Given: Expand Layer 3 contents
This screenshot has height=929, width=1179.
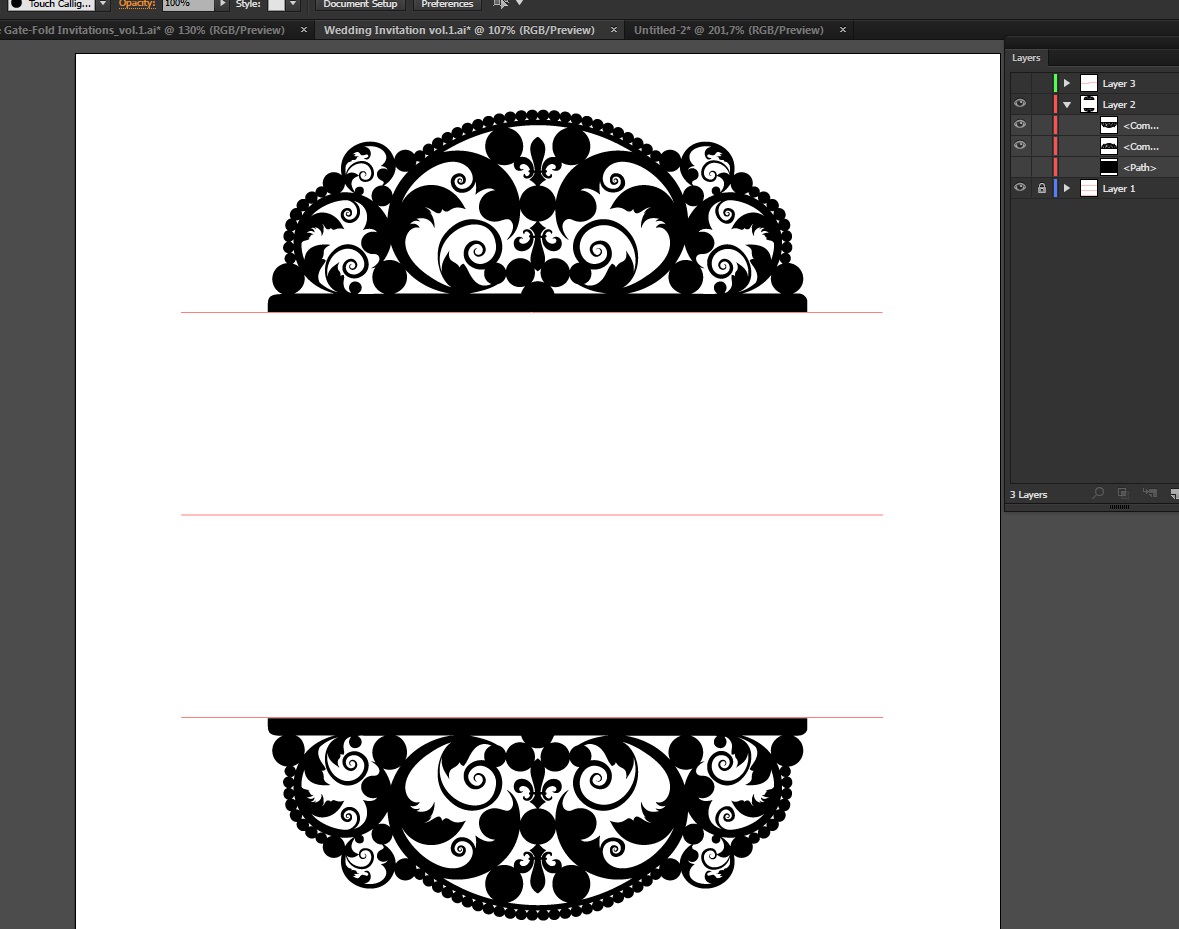Looking at the screenshot, I should pos(1066,83).
